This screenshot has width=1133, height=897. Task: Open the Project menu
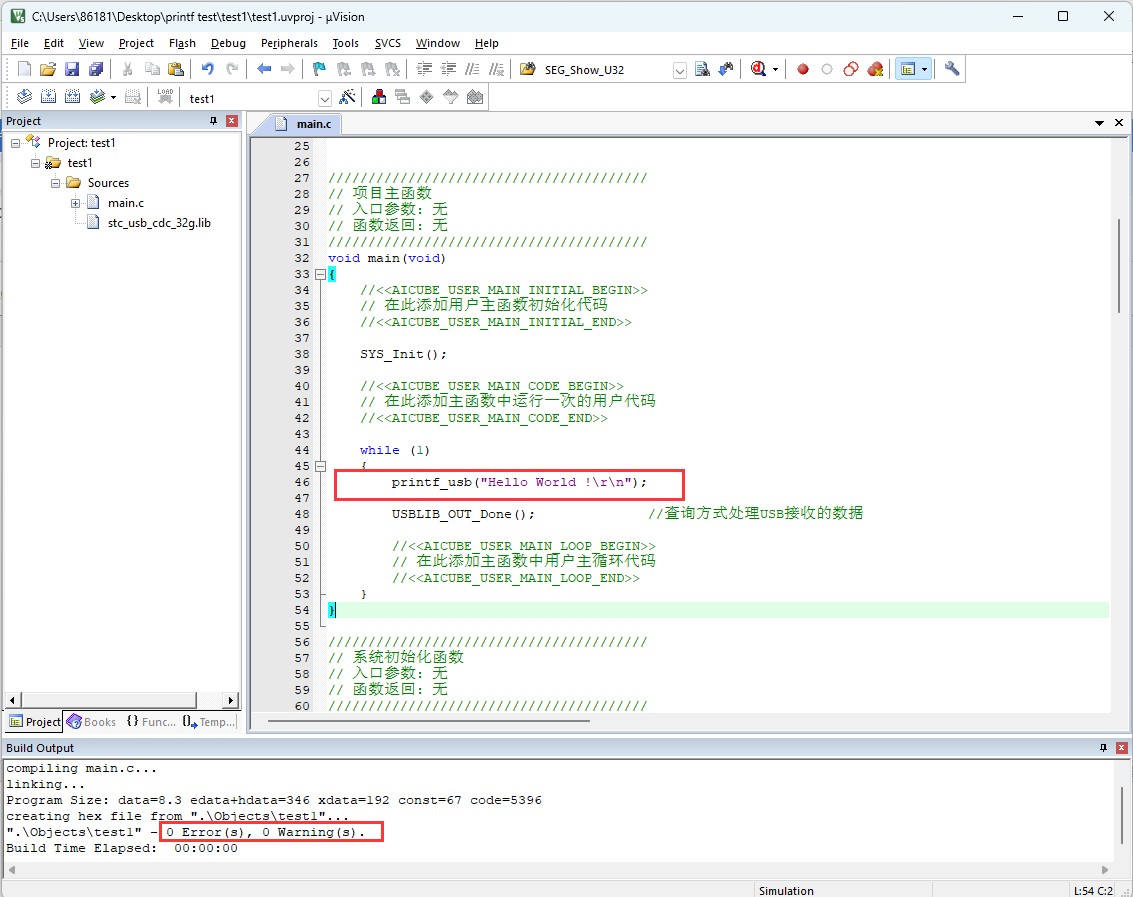pos(136,43)
